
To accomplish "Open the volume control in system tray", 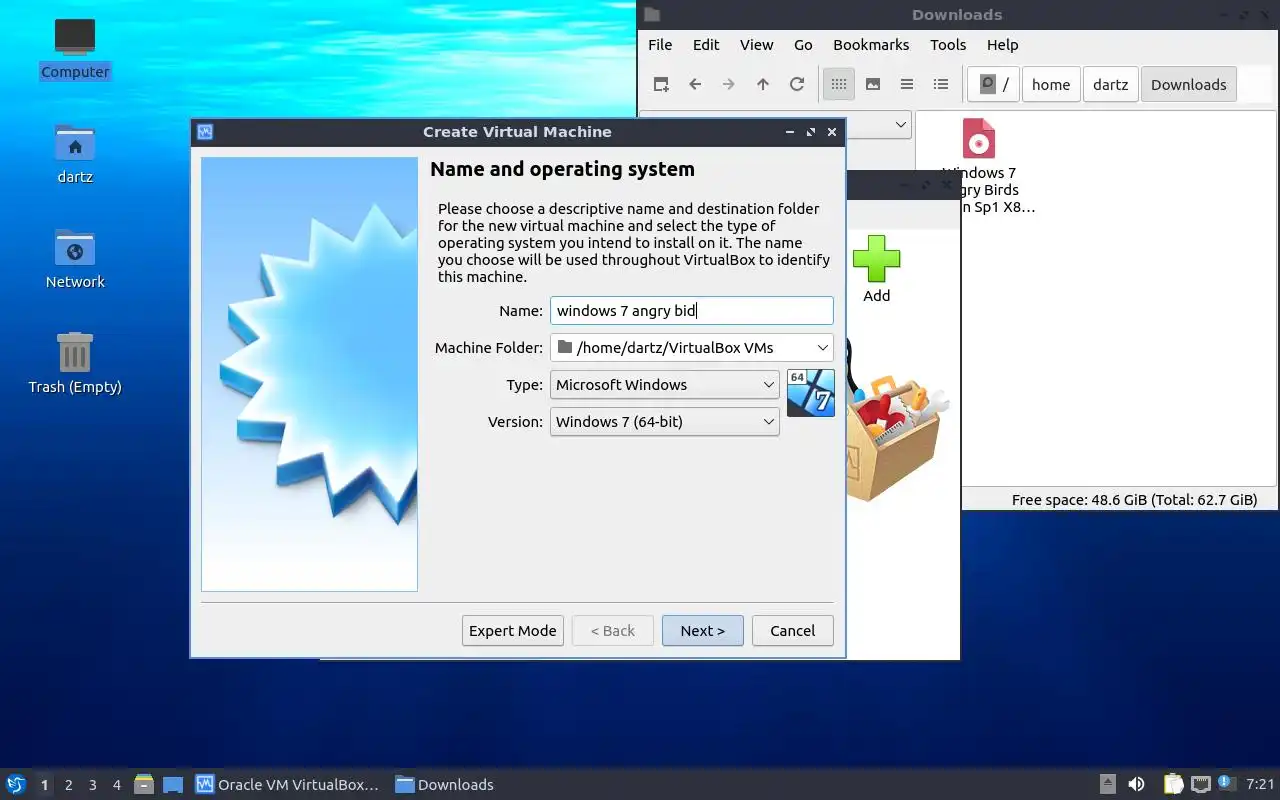I will tap(1136, 784).
